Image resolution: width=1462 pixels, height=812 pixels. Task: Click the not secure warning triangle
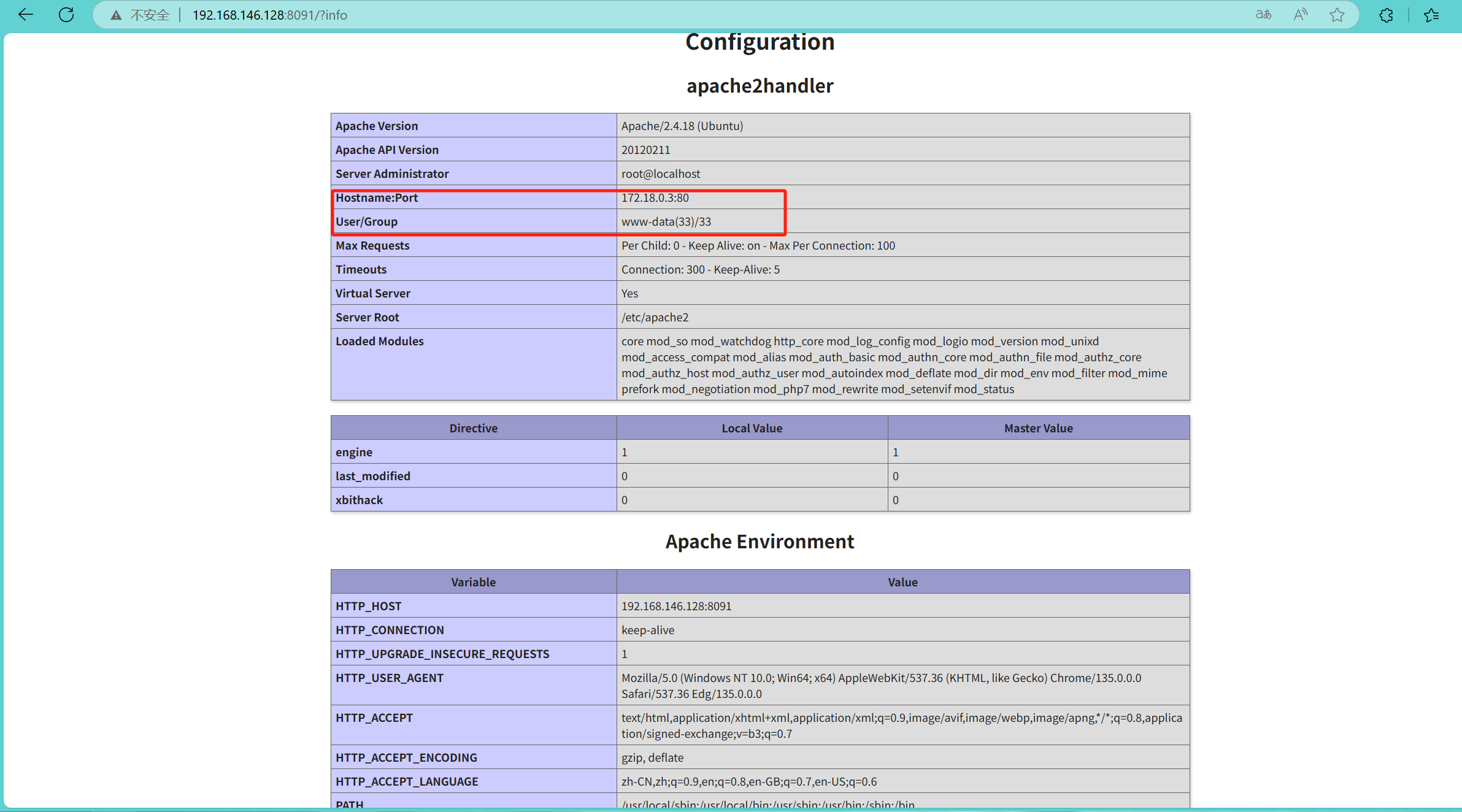point(116,15)
